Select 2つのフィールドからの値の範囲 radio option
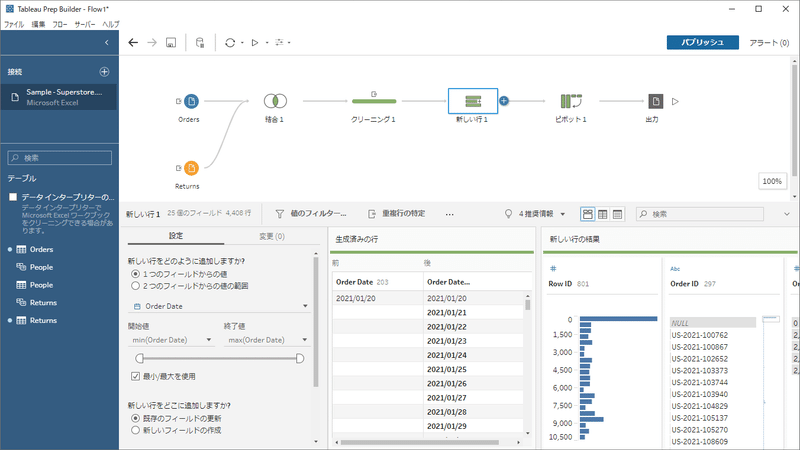This screenshot has width=800, height=450. pyautogui.click(x=135, y=286)
